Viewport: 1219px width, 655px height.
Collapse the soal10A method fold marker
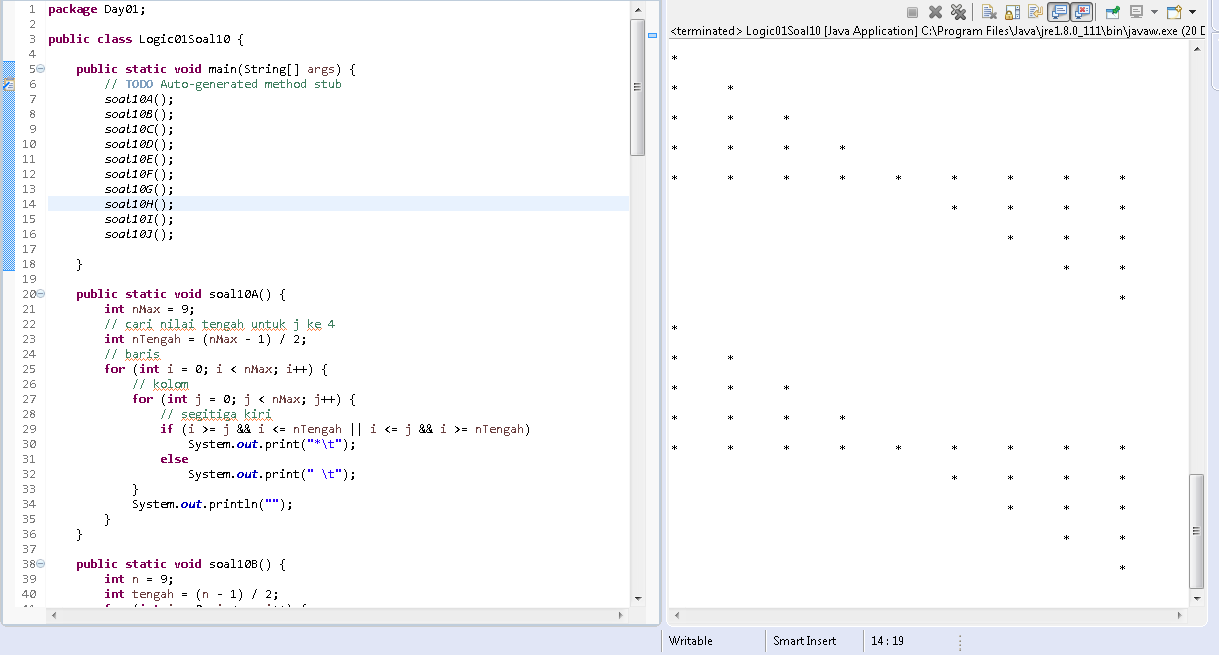[39, 293]
